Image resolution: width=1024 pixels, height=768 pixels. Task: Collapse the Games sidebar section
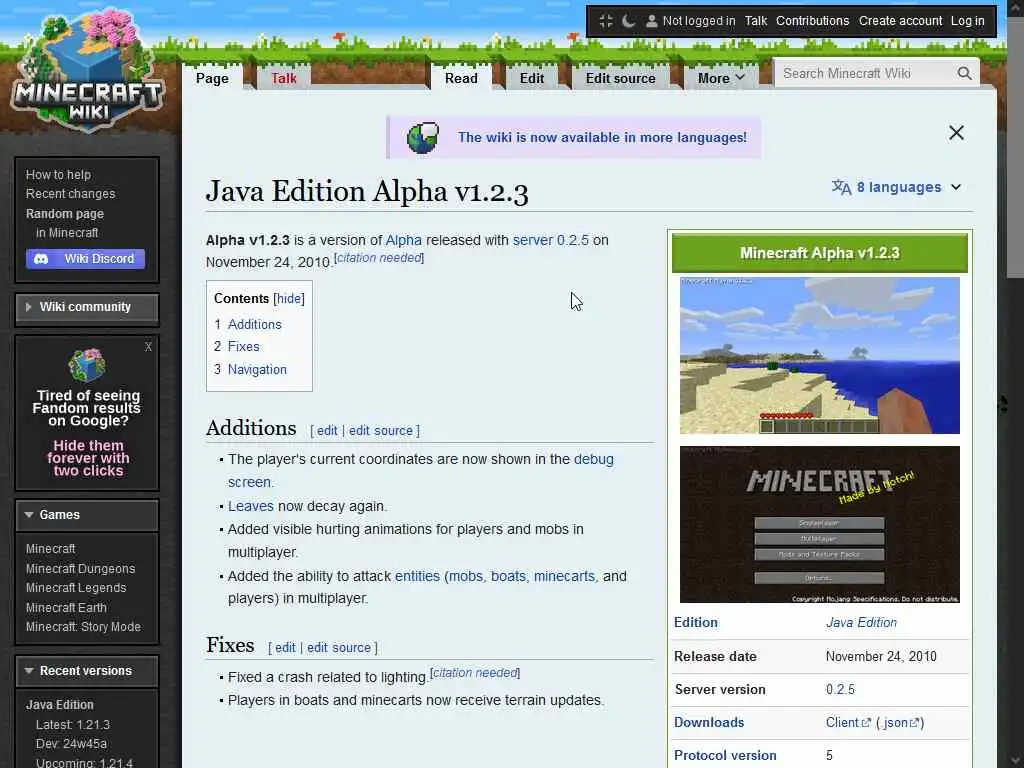pos(87,515)
